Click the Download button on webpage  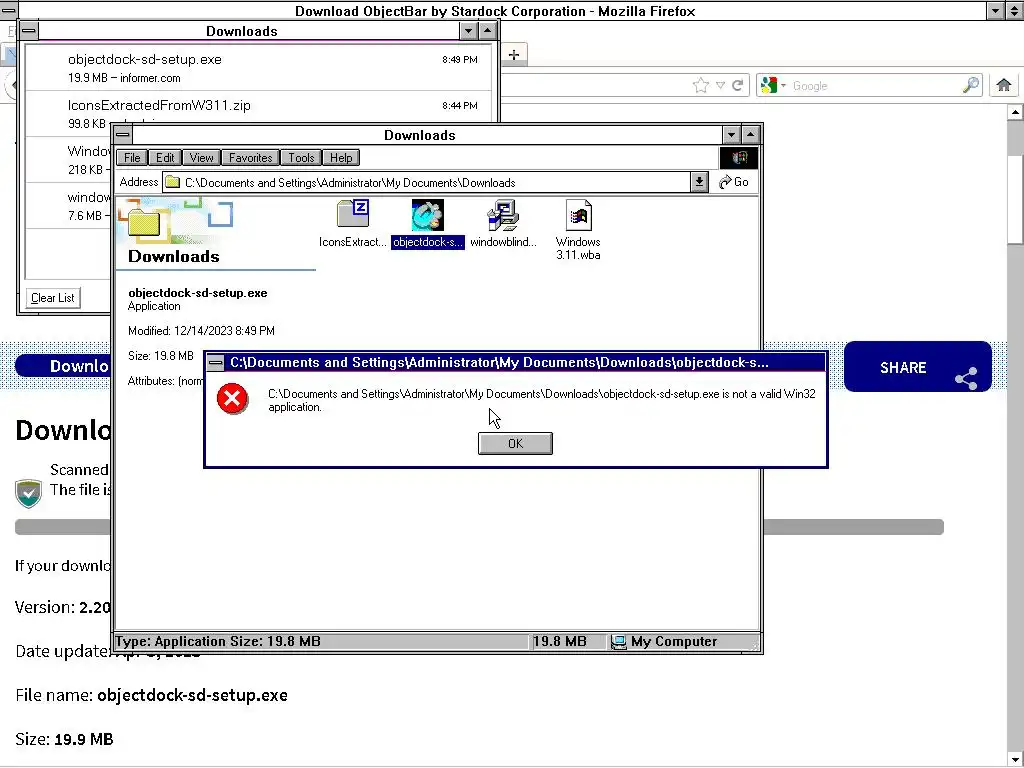(62, 366)
